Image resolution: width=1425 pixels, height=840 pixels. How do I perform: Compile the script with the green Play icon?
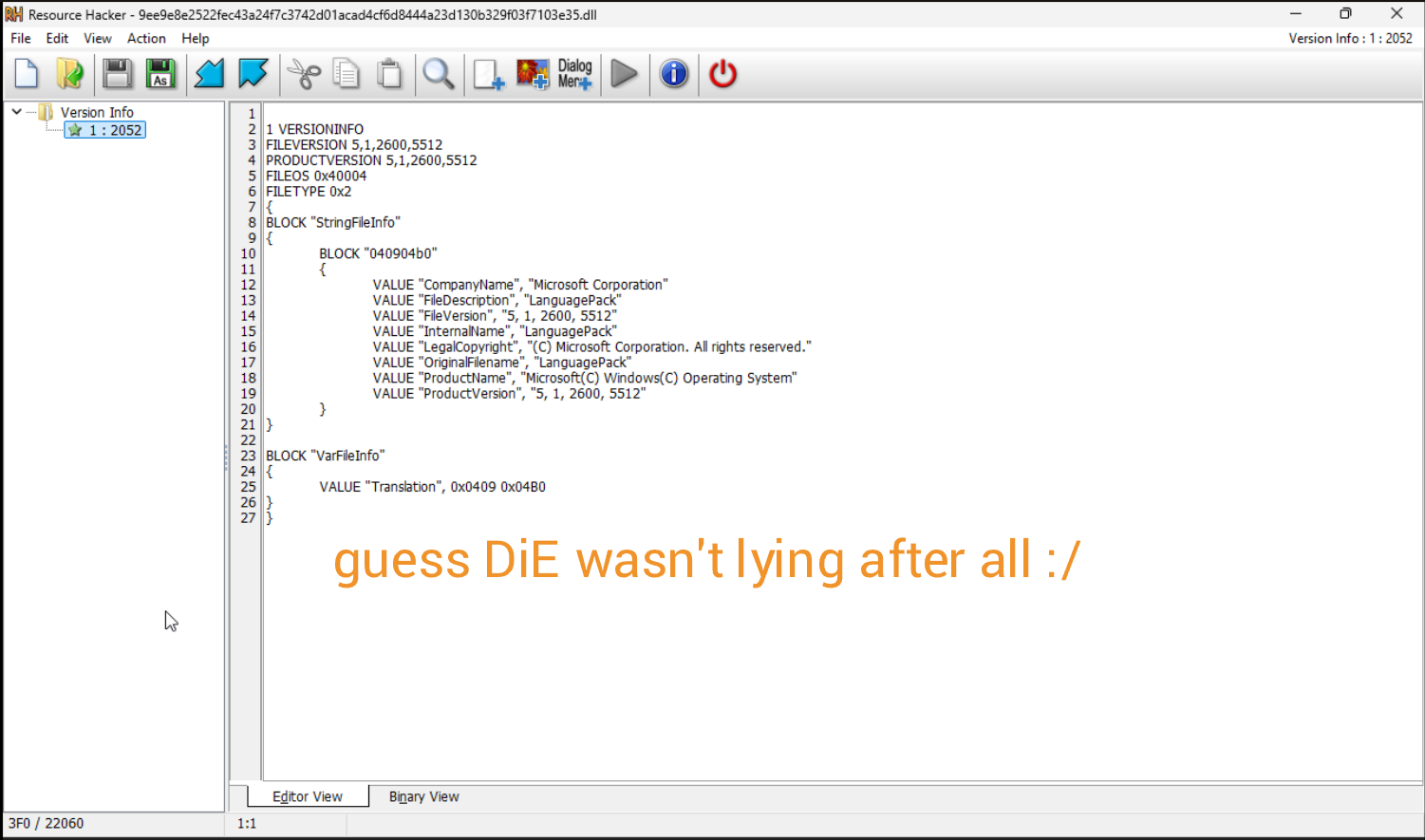tap(625, 74)
